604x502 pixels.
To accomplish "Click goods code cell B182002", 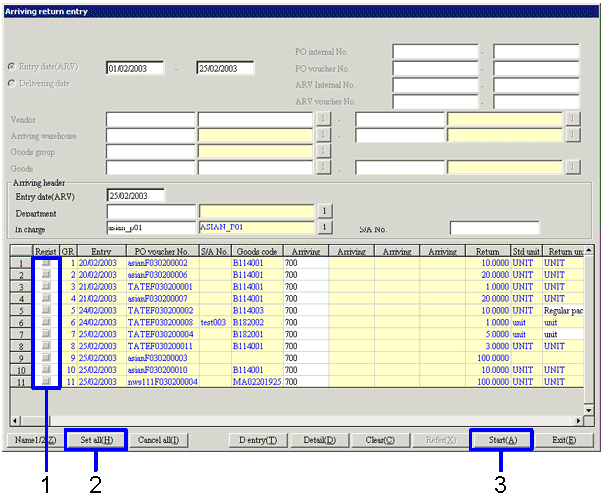I will coord(257,322).
